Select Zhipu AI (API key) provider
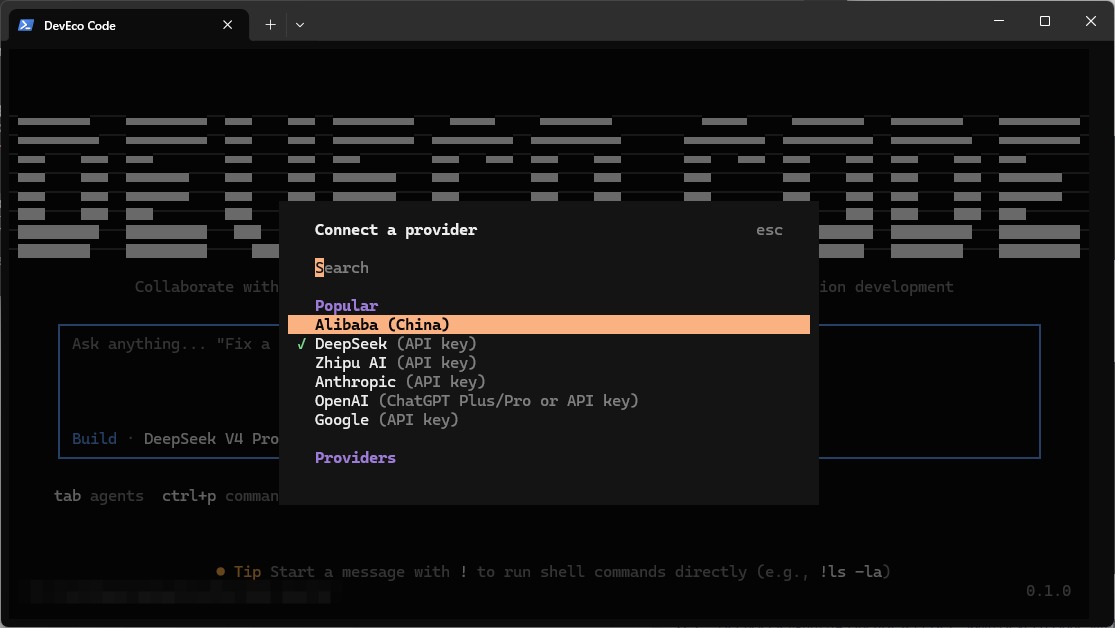 pyautogui.click(x=548, y=363)
